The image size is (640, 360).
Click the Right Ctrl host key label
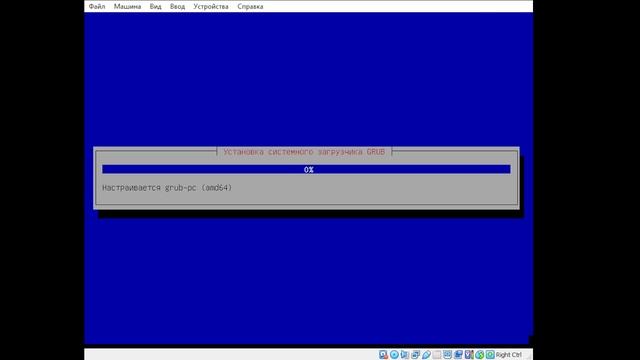pyautogui.click(x=509, y=355)
